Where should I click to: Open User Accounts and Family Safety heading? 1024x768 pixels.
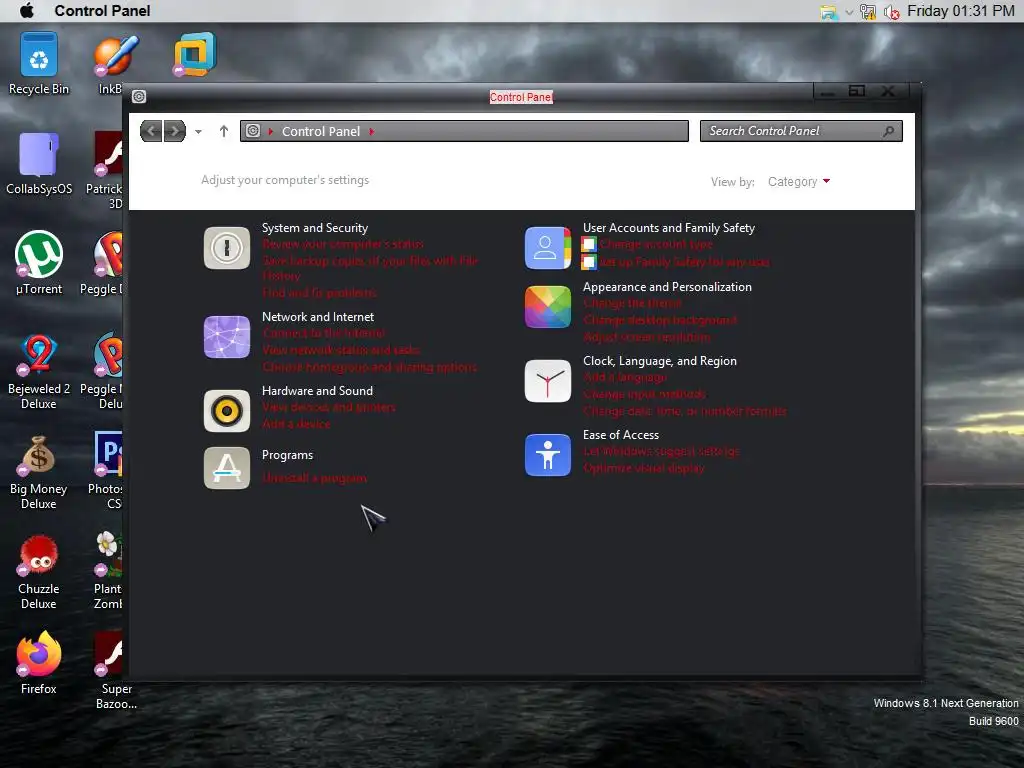(669, 228)
